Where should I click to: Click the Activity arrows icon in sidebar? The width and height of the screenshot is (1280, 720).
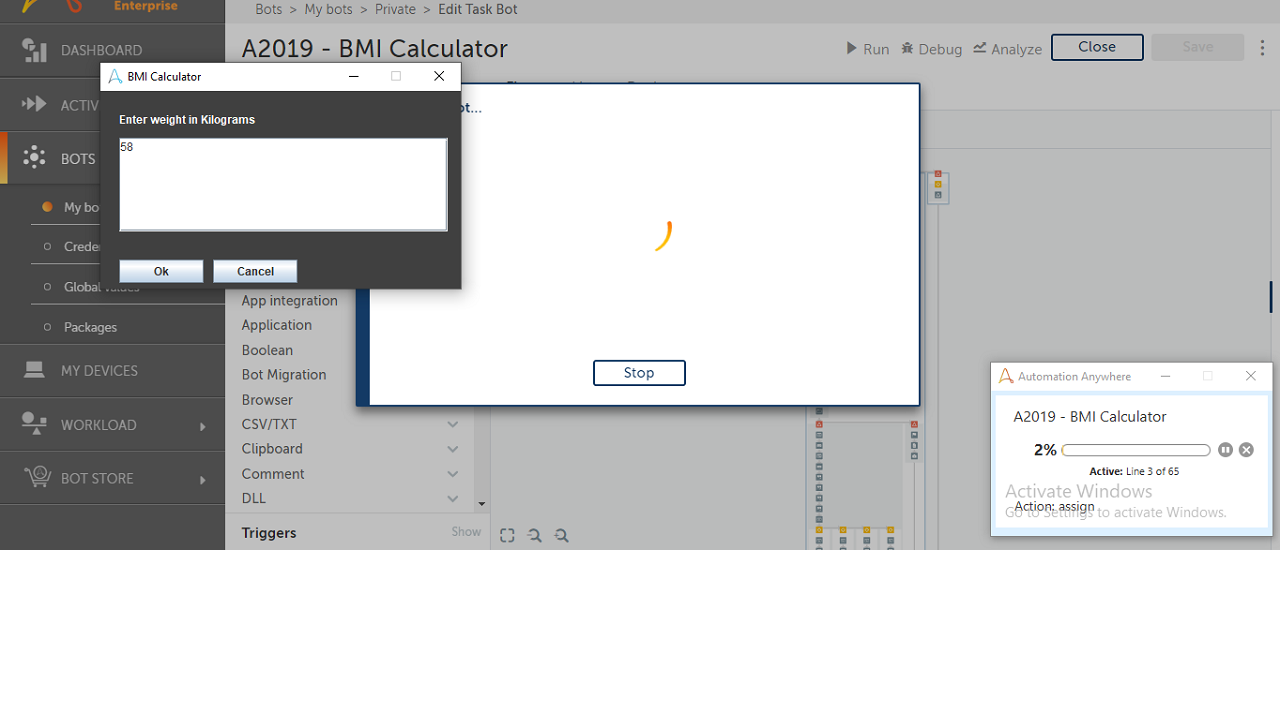[34, 104]
